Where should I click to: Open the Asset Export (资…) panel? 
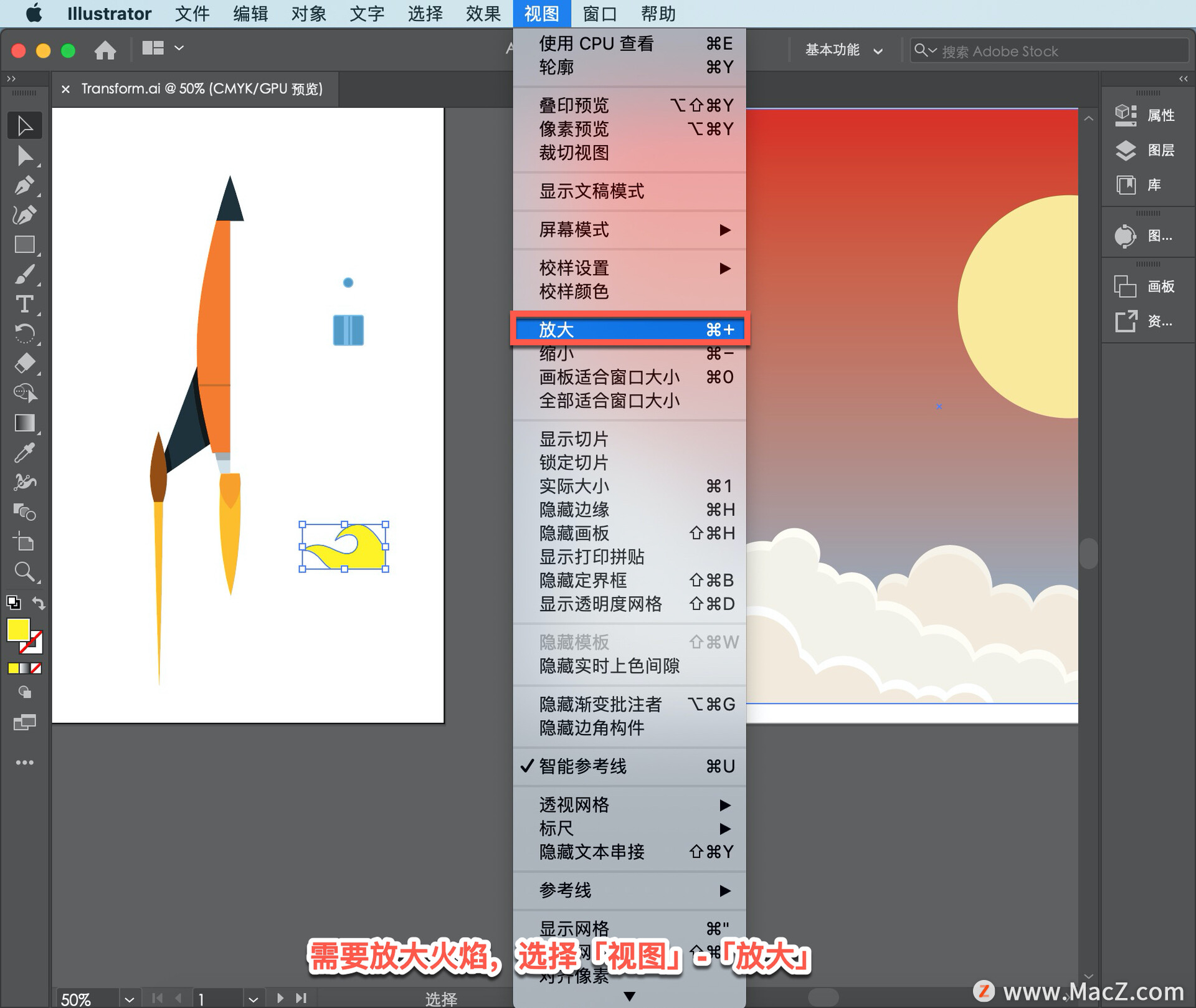click(x=1145, y=321)
